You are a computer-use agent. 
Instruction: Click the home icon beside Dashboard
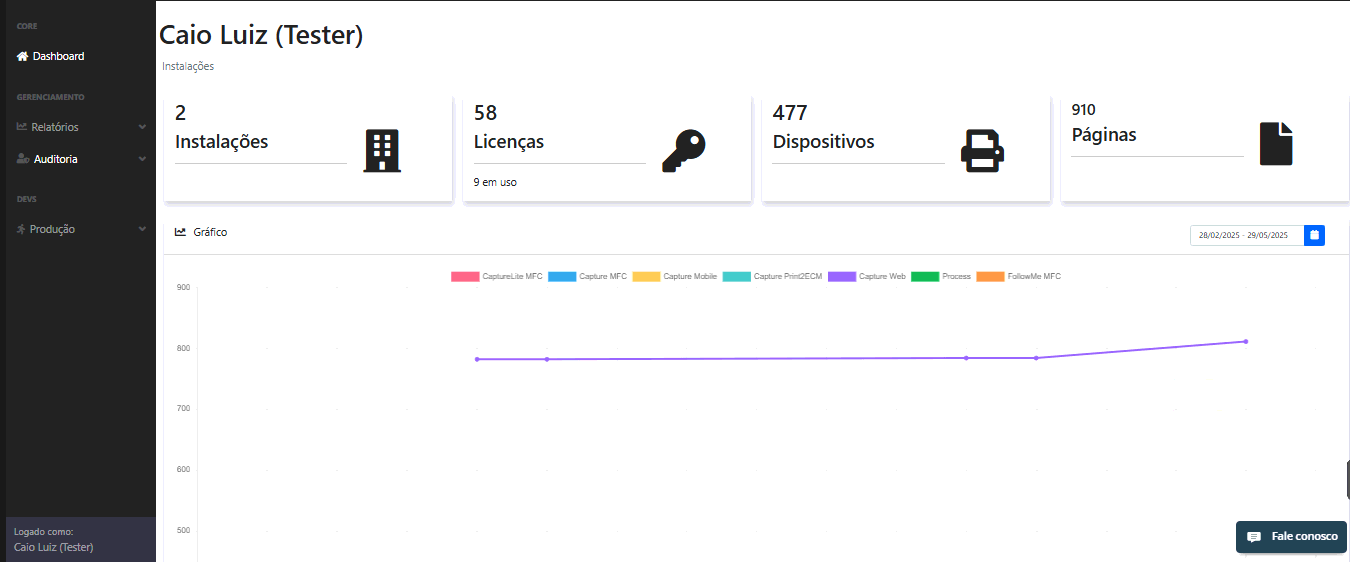(x=22, y=57)
